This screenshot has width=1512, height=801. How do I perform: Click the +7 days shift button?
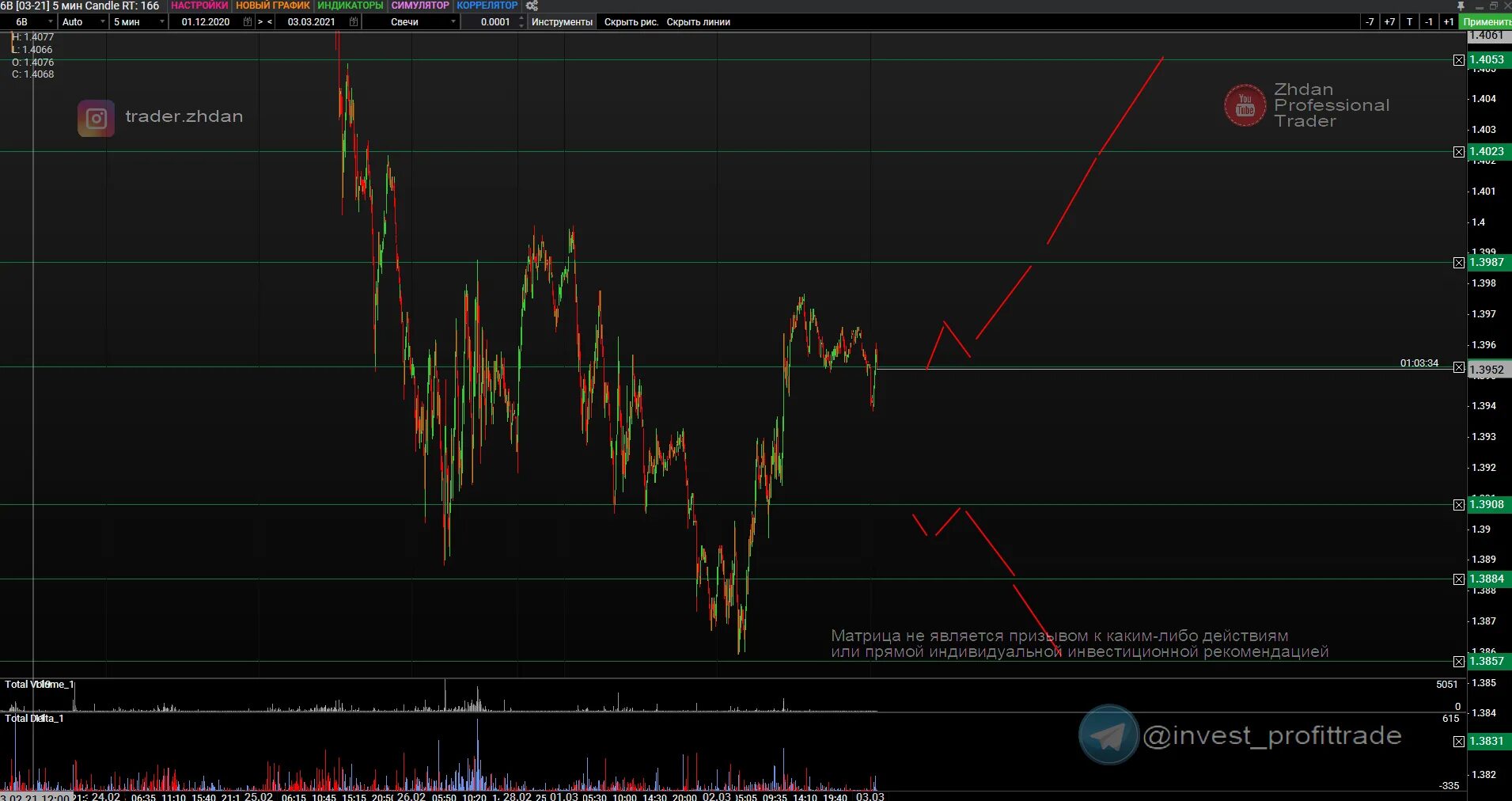click(x=1389, y=22)
